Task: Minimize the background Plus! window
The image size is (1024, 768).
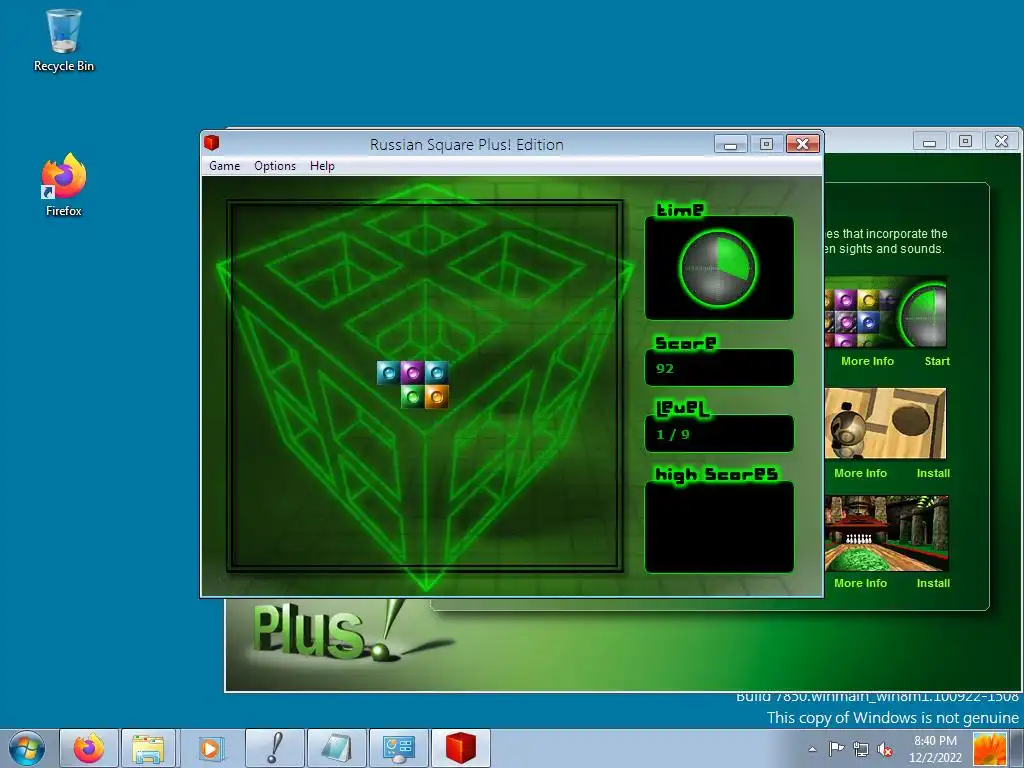Action: point(929,141)
